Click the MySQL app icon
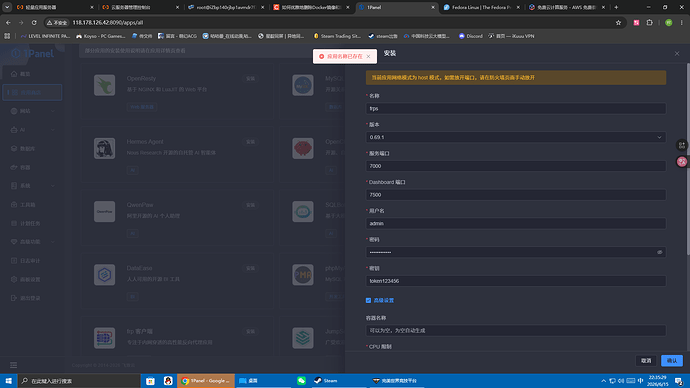The width and height of the screenshot is (690, 388). (x=303, y=85)
